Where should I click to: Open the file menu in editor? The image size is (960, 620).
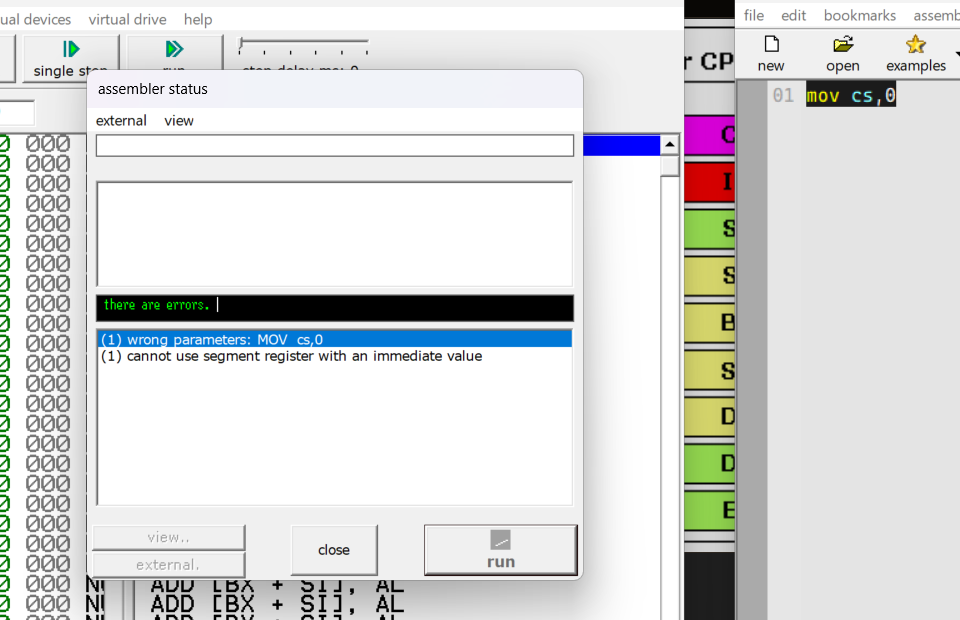tap(754, 15)
